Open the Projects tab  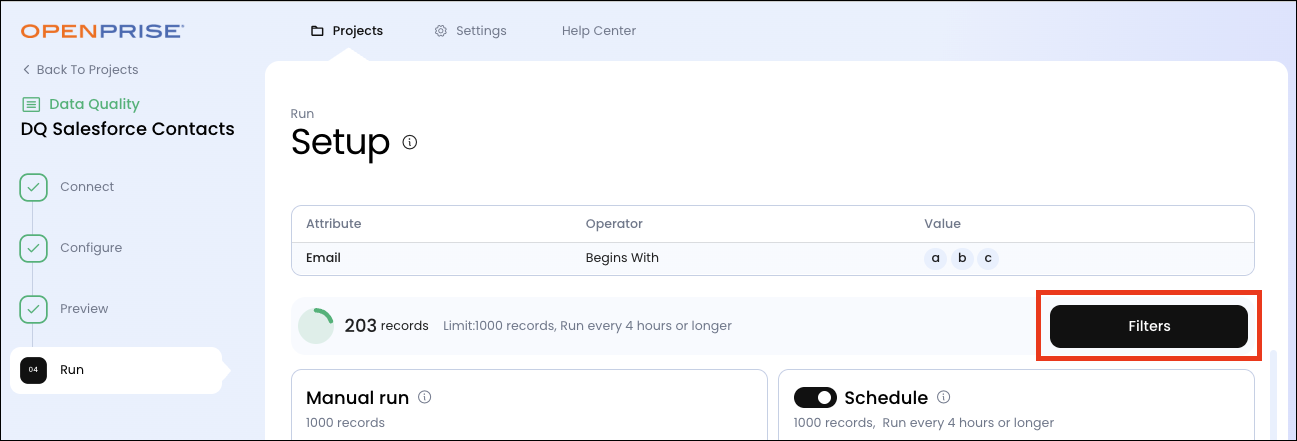pyautogui.click(x=347, y=31)
